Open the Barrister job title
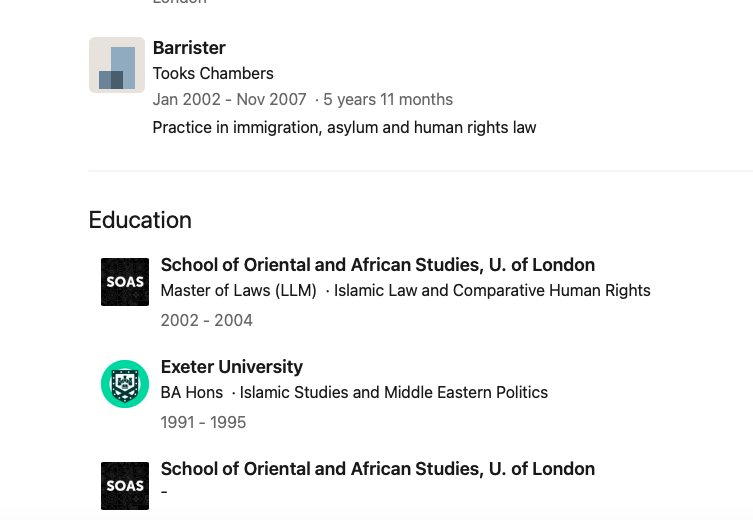 189,48
